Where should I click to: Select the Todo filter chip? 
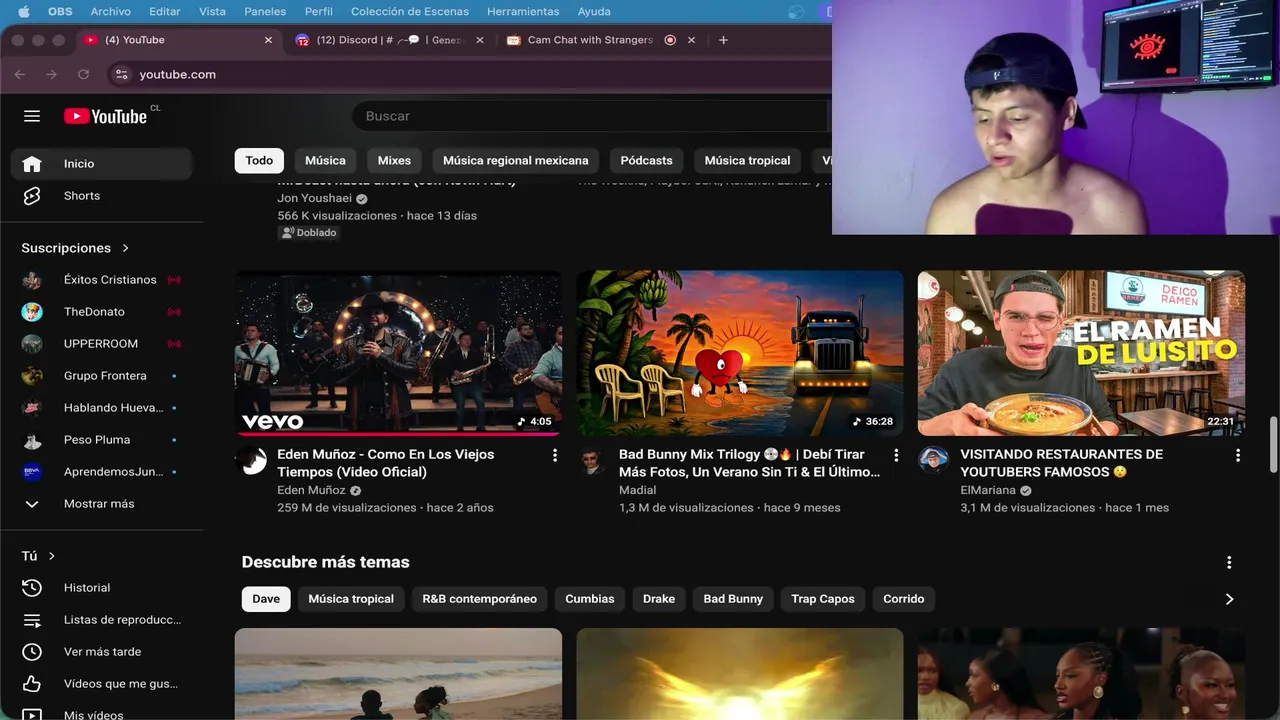(x=259, y=161)
